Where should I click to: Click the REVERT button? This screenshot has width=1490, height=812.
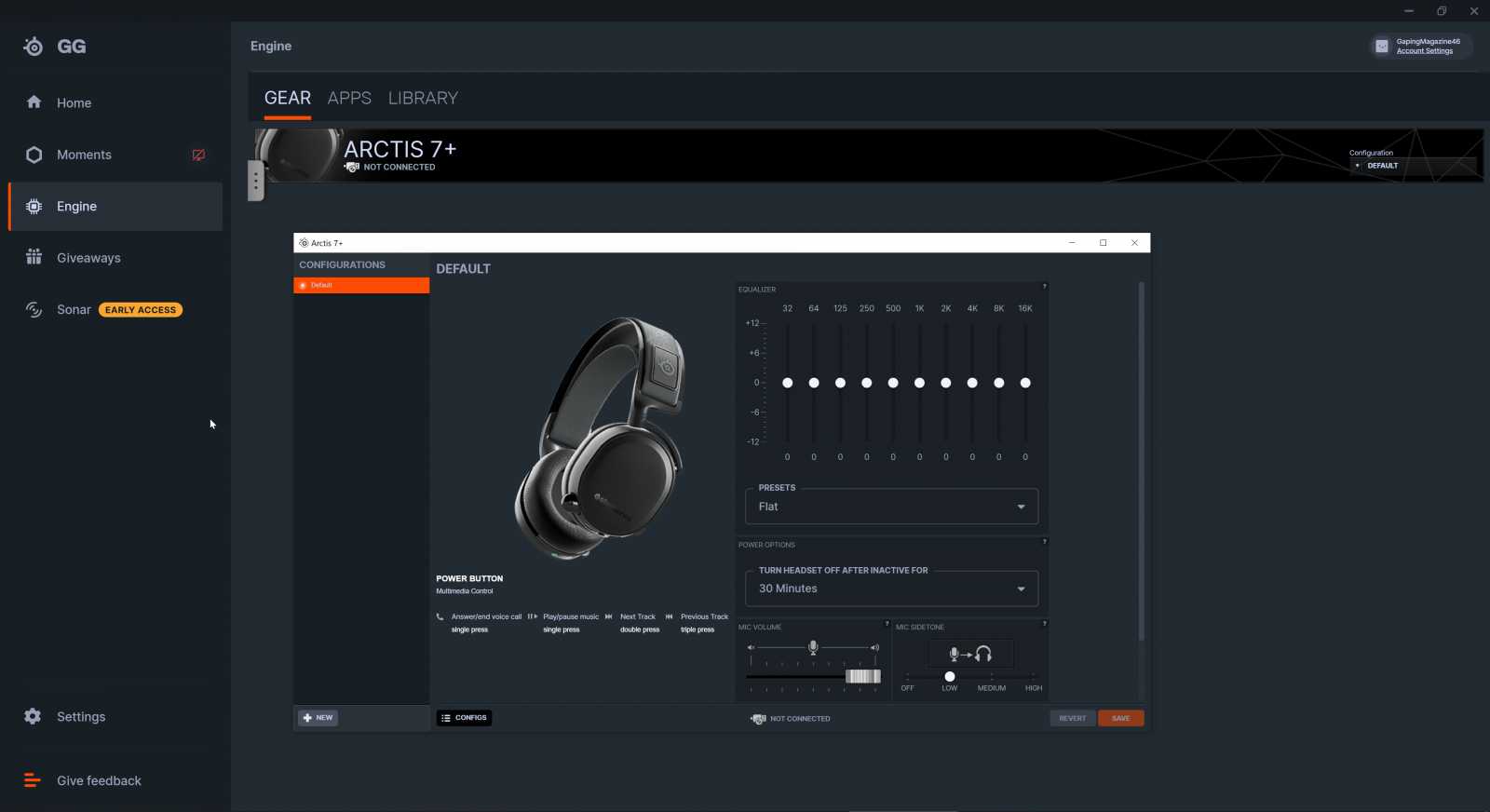click(1073, 718)
